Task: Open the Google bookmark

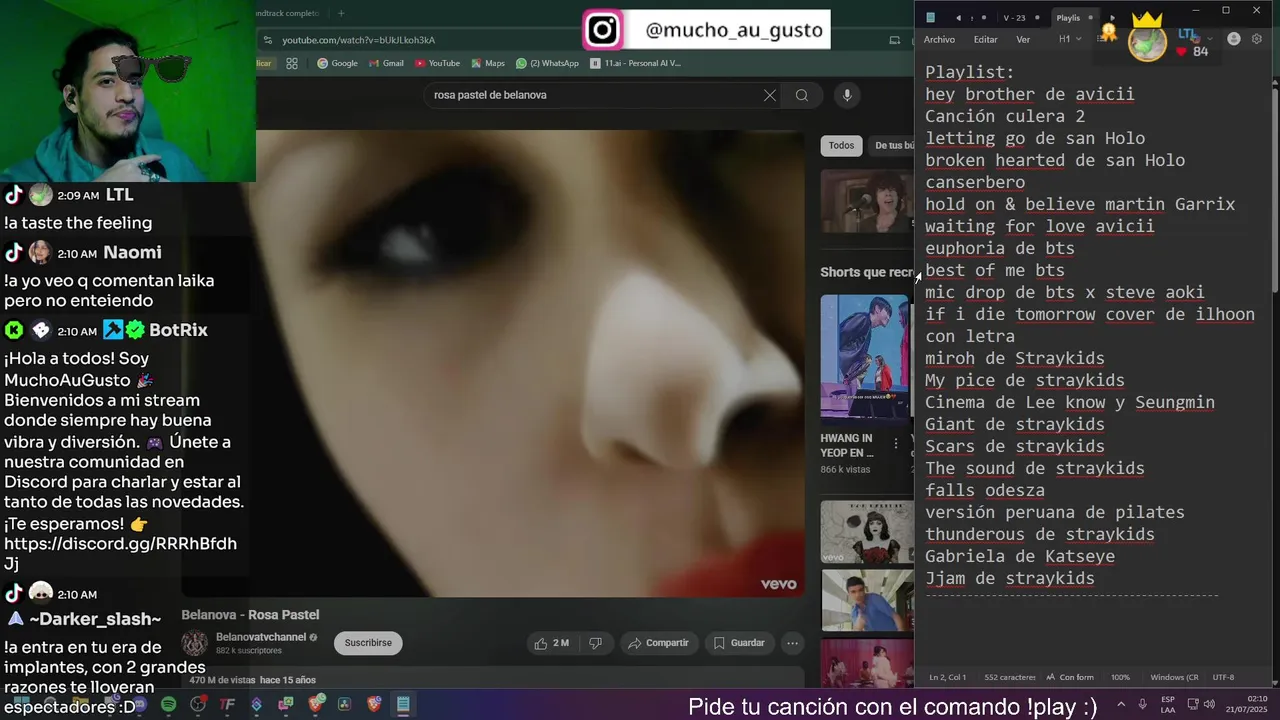Action: [x=337, y=63]
